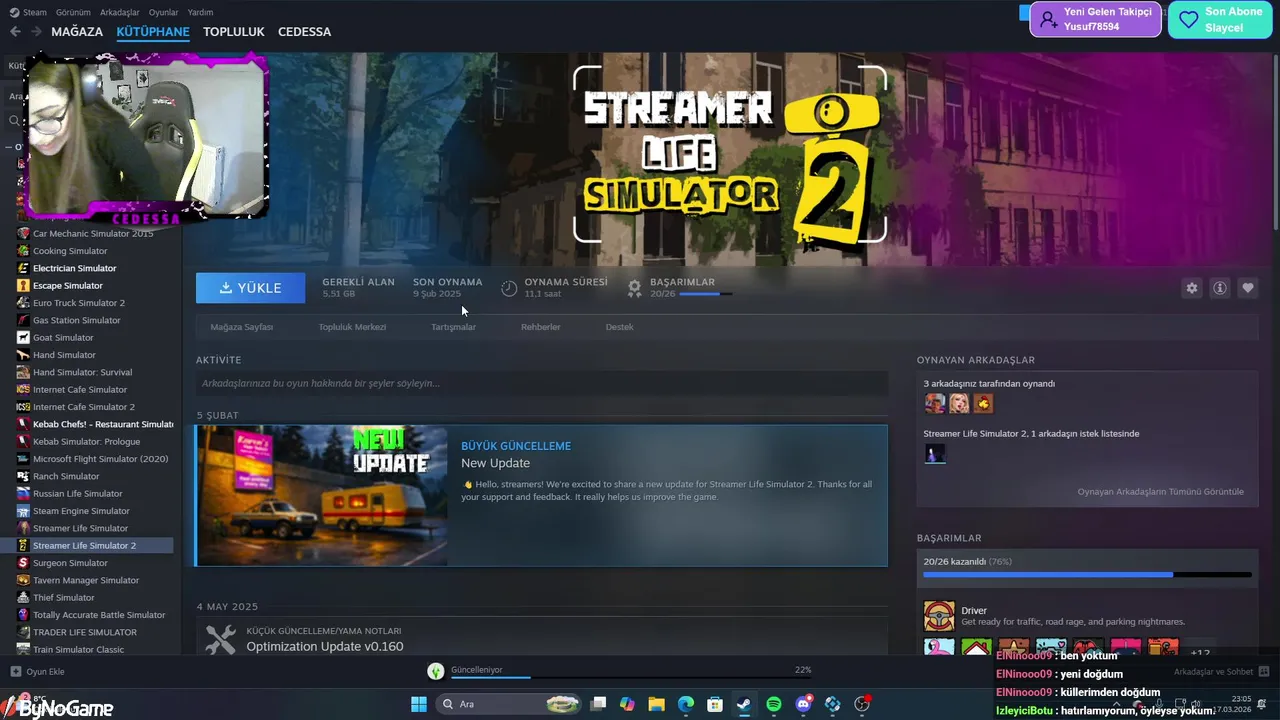Go back with the left arrow

pyautogui.click(x=15, y=32)
